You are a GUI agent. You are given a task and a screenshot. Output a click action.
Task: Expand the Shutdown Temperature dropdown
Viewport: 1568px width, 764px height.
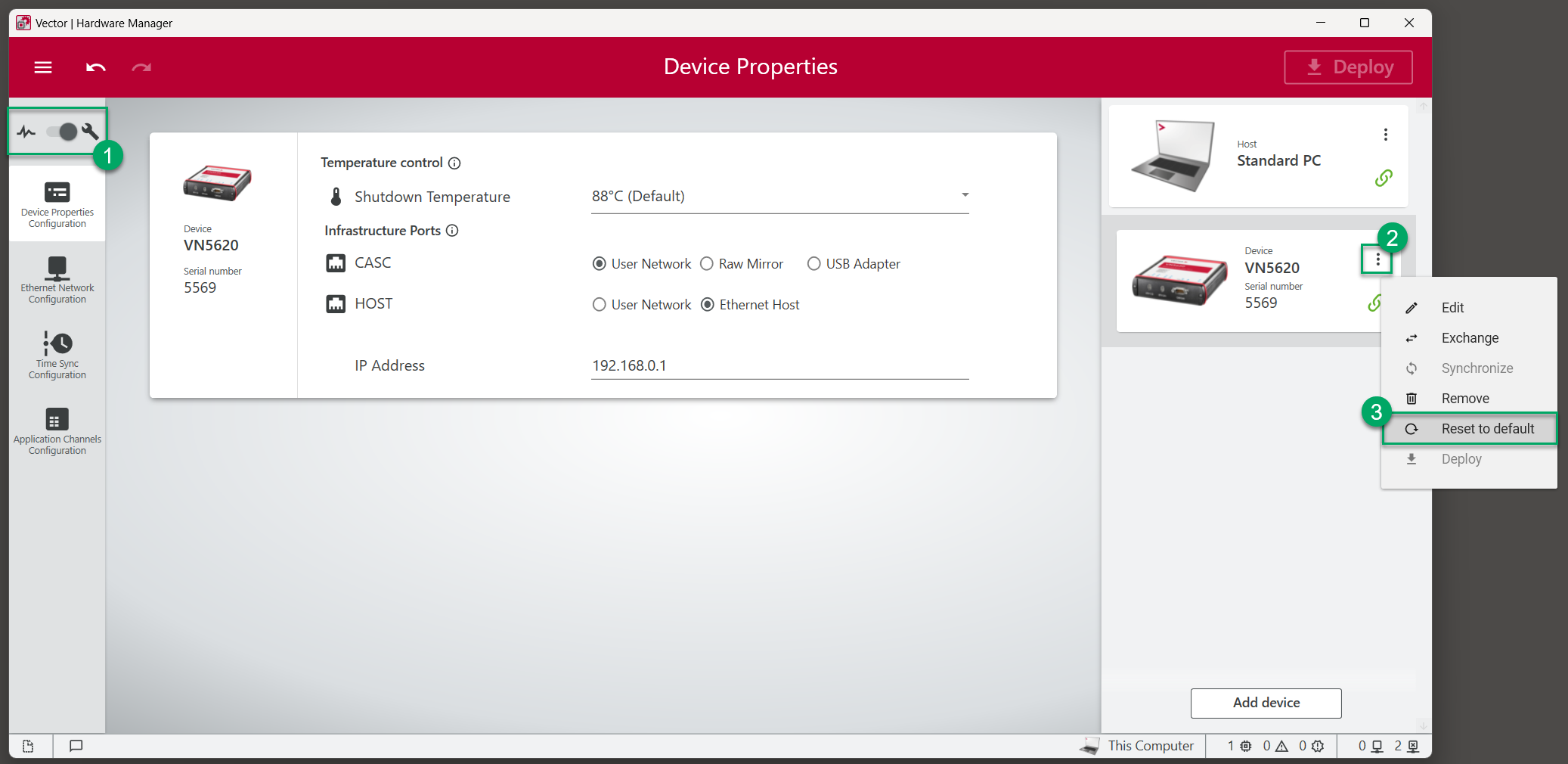(x=965, y=195)
